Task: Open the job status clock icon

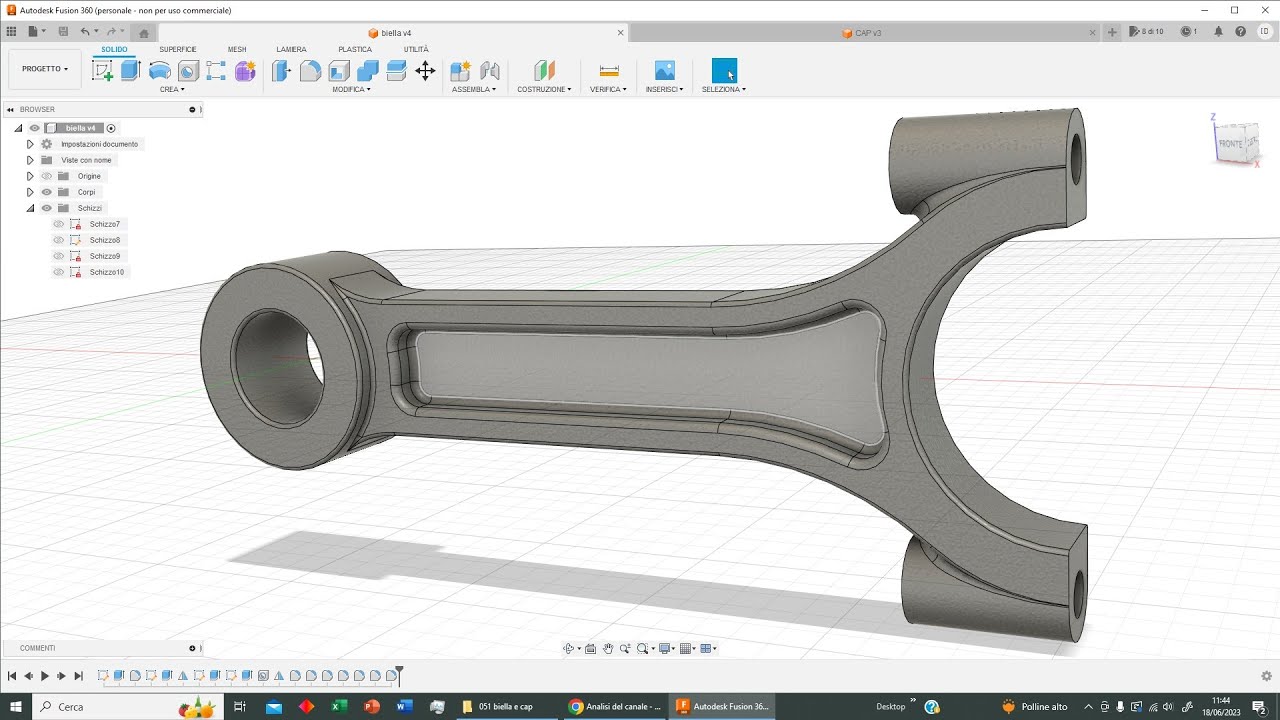Action: click(x=1188, y=32)
